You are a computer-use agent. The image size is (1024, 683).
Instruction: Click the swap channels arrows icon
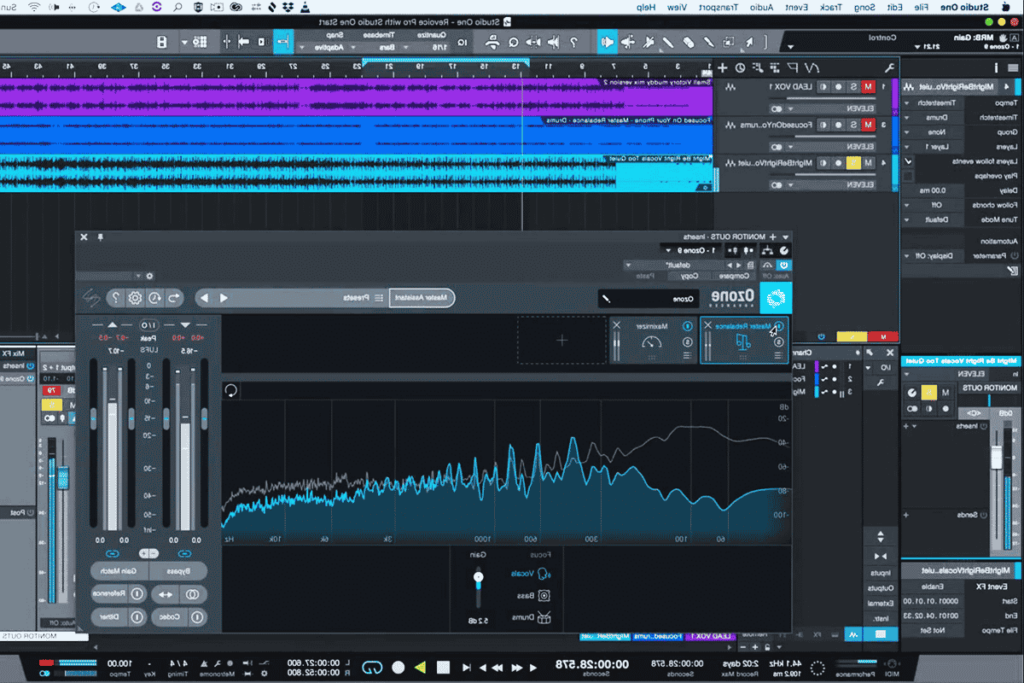click(165, 595)
